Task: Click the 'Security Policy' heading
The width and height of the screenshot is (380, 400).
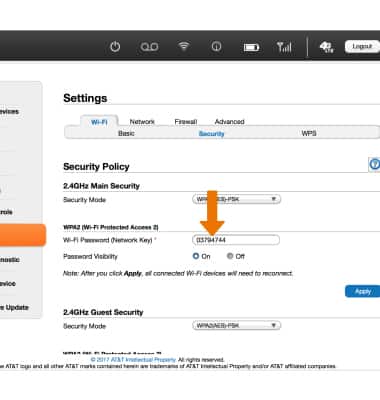Action: pos(96,166)
